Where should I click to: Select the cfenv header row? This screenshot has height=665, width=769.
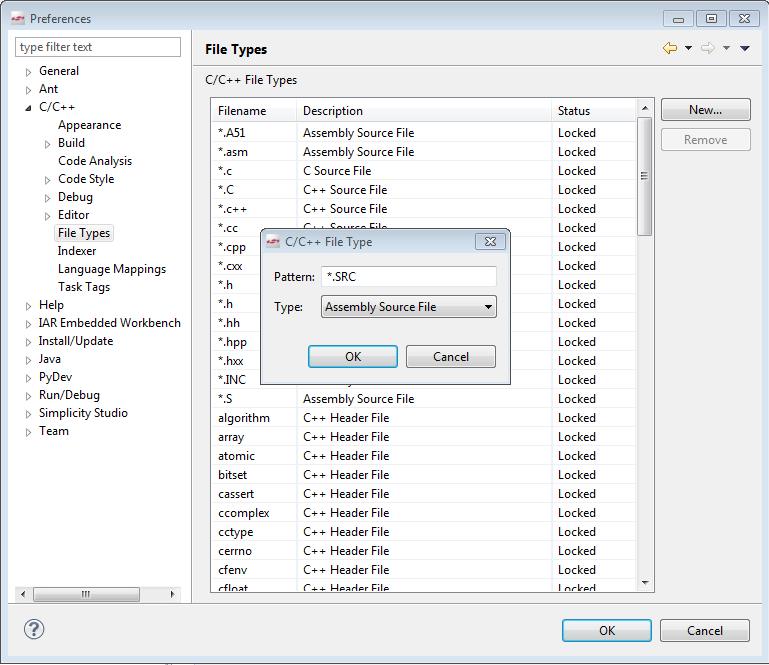(424, 570)
